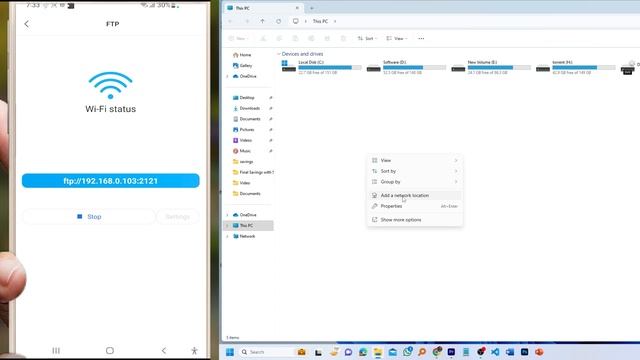Viewport: 640px width, 360px height.
Task: Select the torrent (H:) drive
Action: tap(576, 67)
